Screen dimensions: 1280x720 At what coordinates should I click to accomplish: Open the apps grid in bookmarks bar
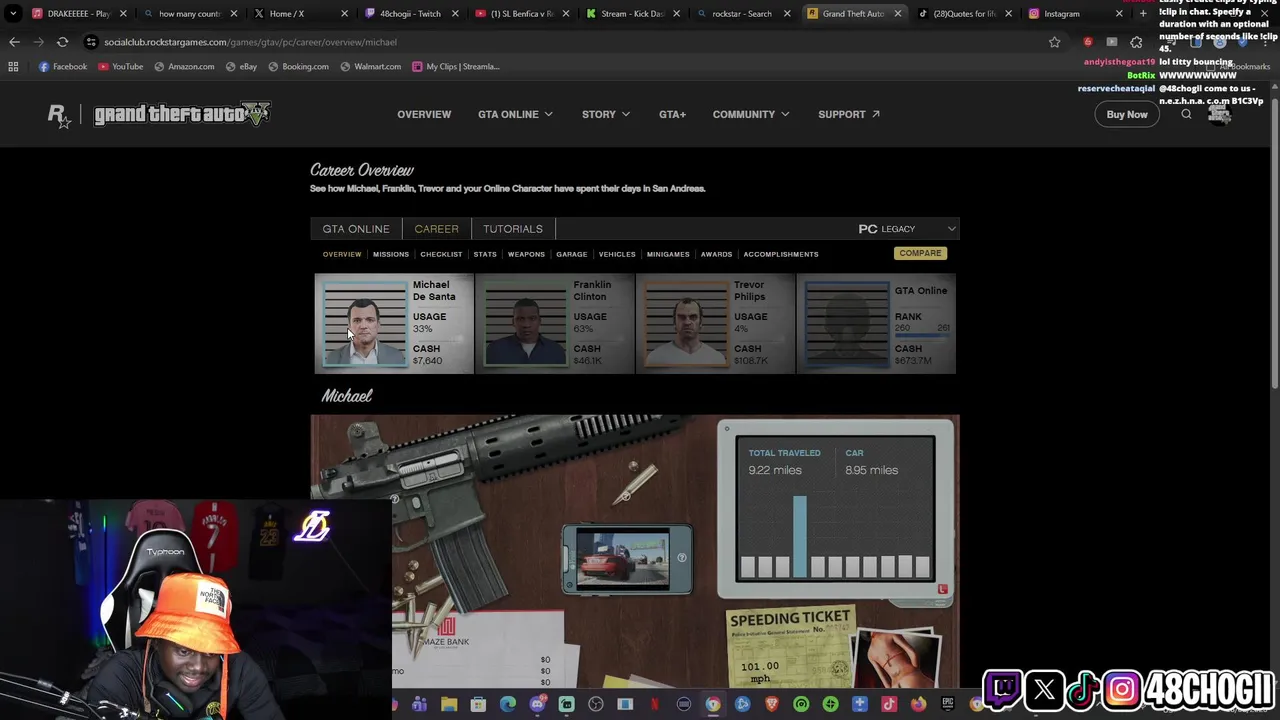pyautogui.click(x=13, y=66)
